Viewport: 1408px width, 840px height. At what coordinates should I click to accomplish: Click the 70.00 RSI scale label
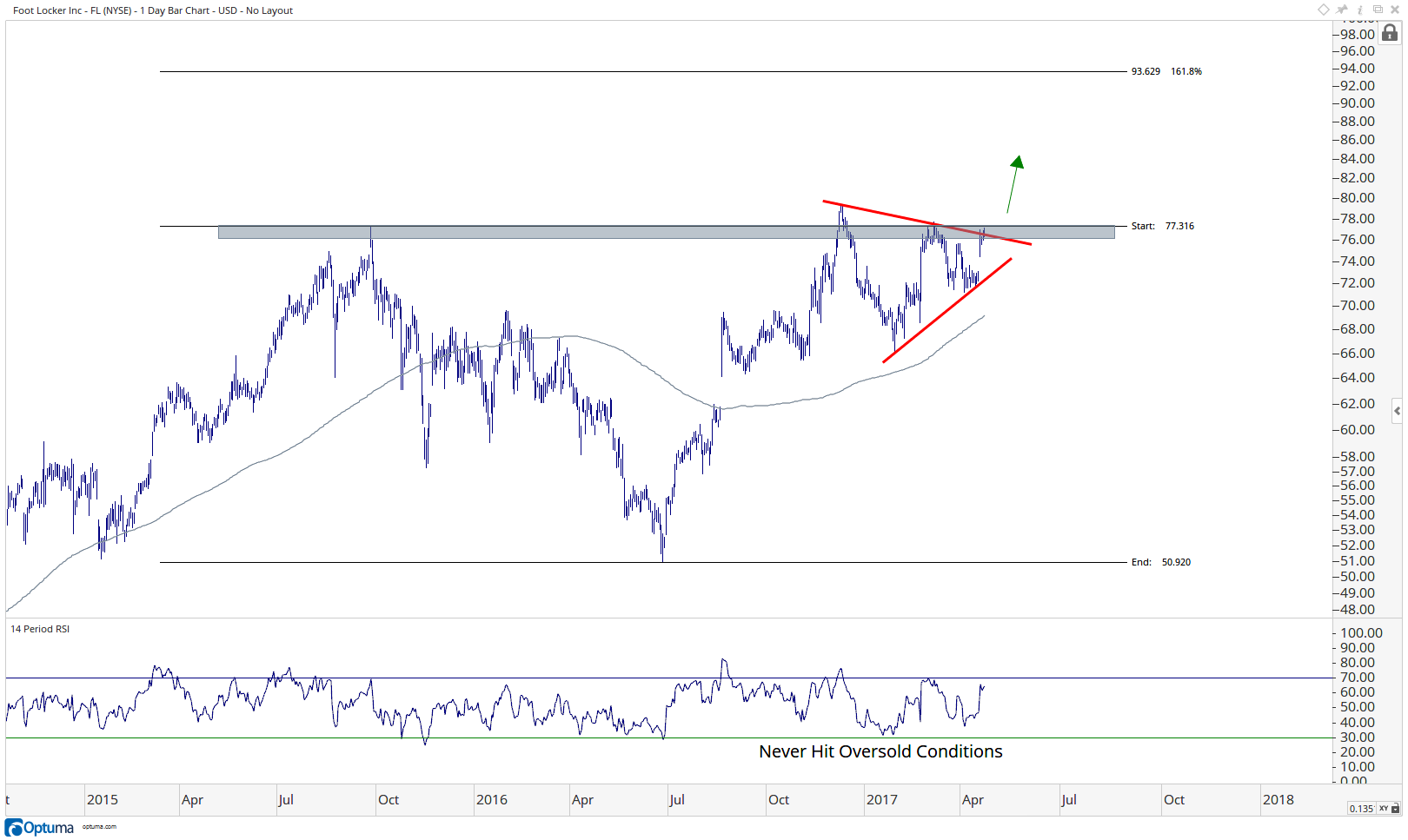click(x=1357, y=677)
